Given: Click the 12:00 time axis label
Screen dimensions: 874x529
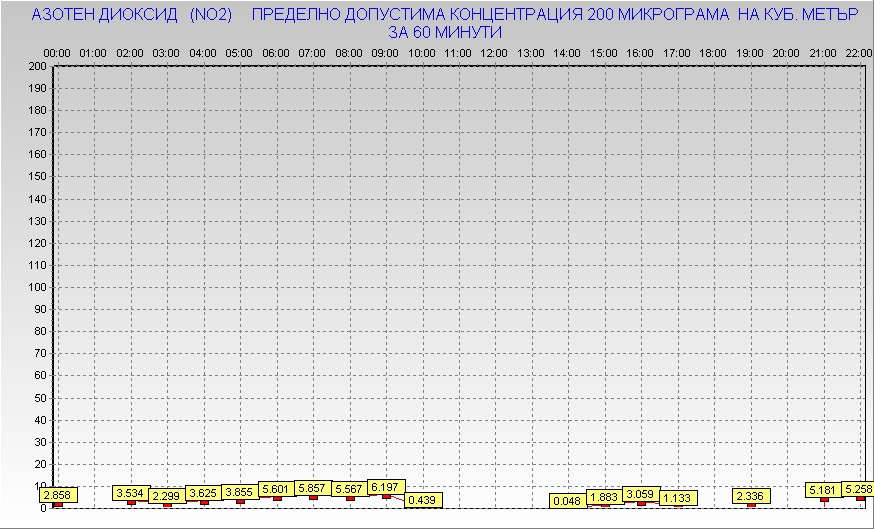Looking at the screenshot, I should pyautogui.click(x=494, y=52).
